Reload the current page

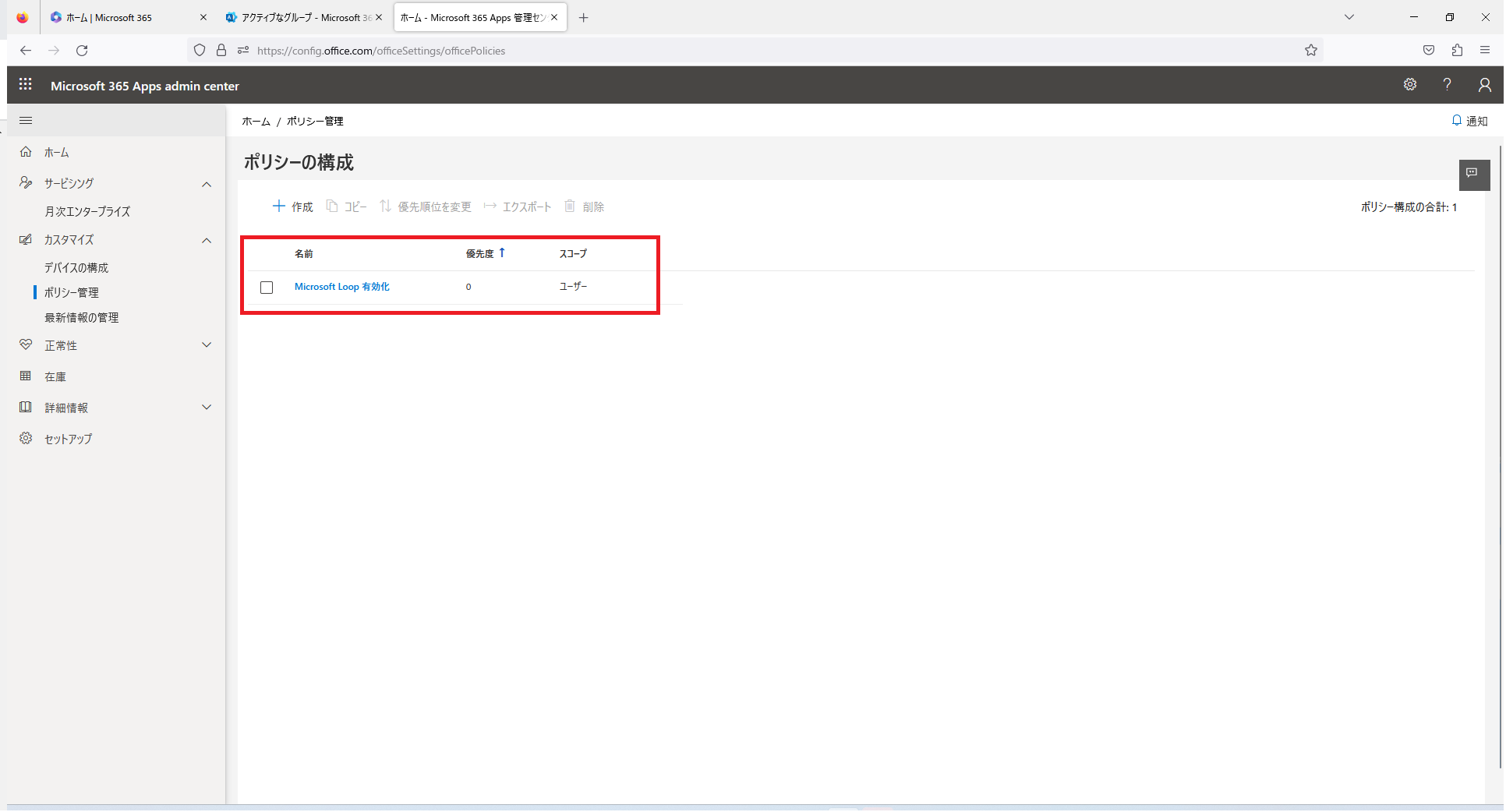82,51
